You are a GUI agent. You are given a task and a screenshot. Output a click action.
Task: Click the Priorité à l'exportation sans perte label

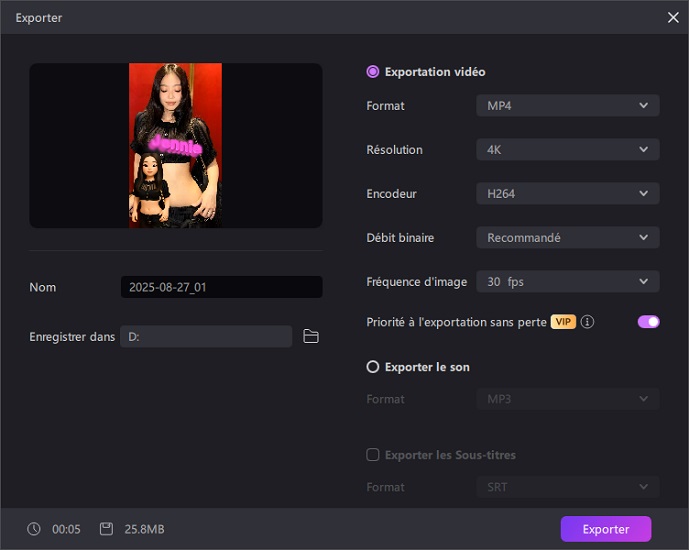tap(456, 322)
